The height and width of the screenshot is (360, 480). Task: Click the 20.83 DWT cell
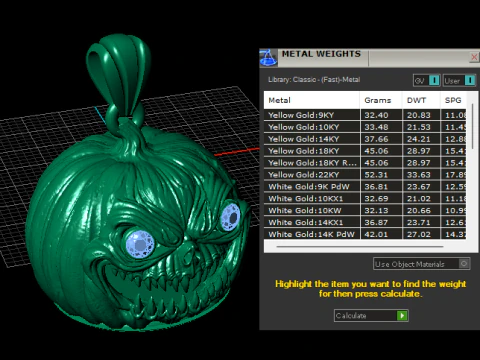421,115
